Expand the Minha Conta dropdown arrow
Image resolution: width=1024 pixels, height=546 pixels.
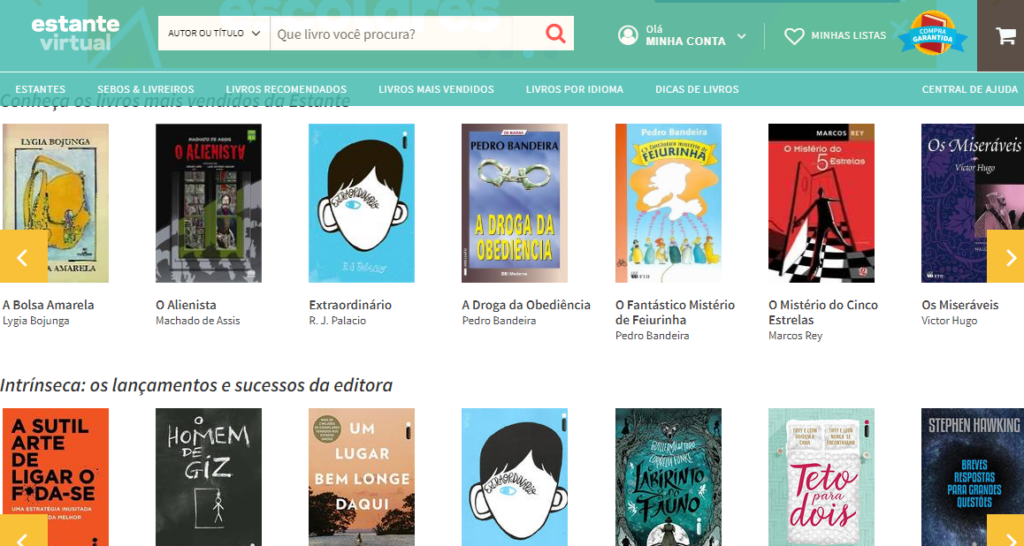point(741,36)
